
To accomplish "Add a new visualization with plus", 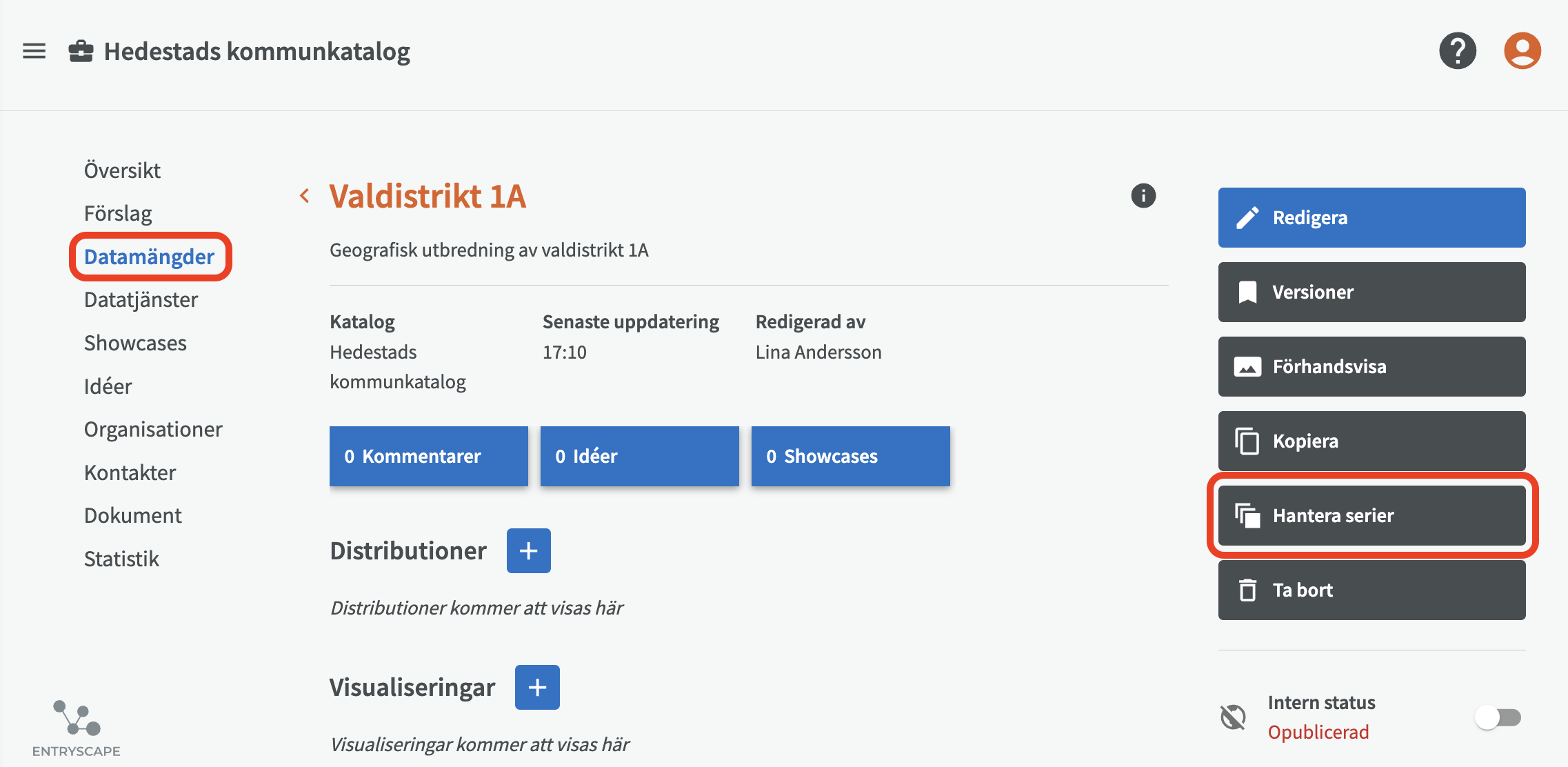I will [536, 687].
